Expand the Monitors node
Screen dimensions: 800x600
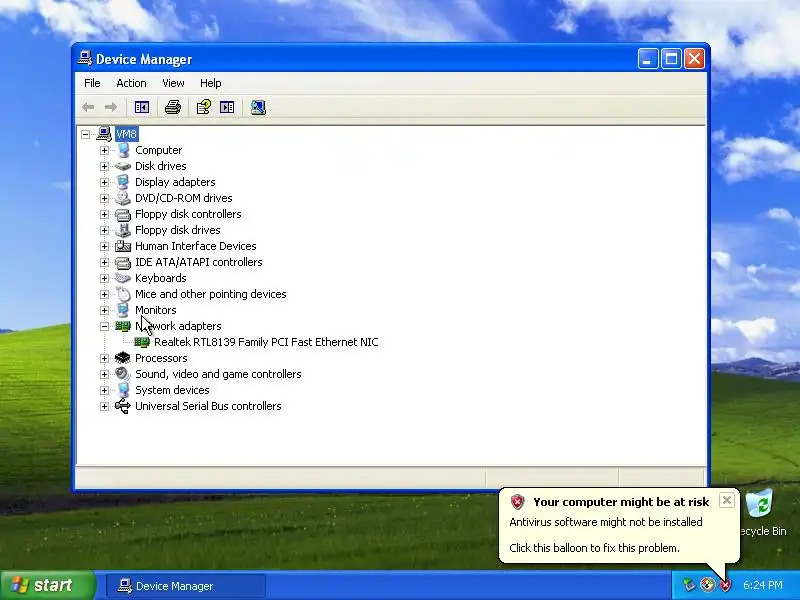(x=105, y=310)
